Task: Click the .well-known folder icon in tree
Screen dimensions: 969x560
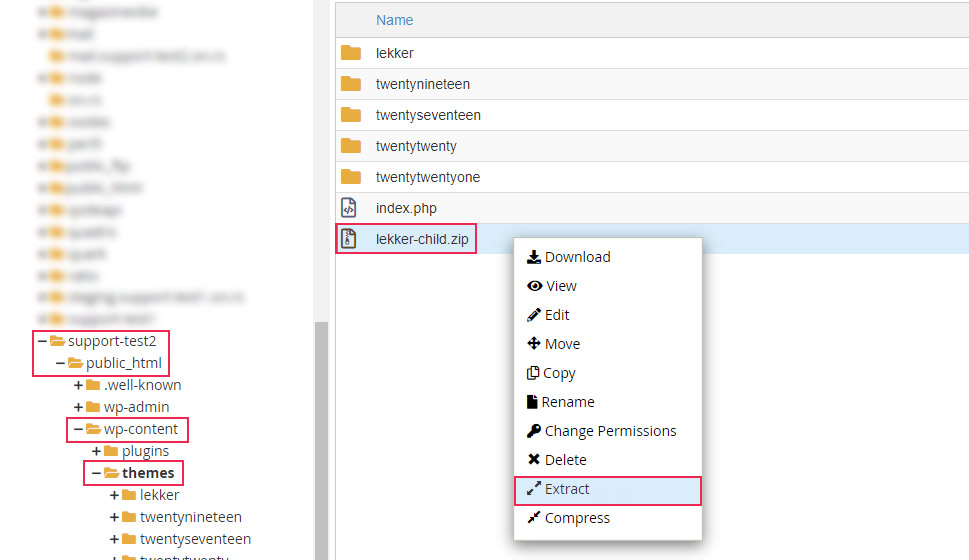Action: tap(93, 385)
